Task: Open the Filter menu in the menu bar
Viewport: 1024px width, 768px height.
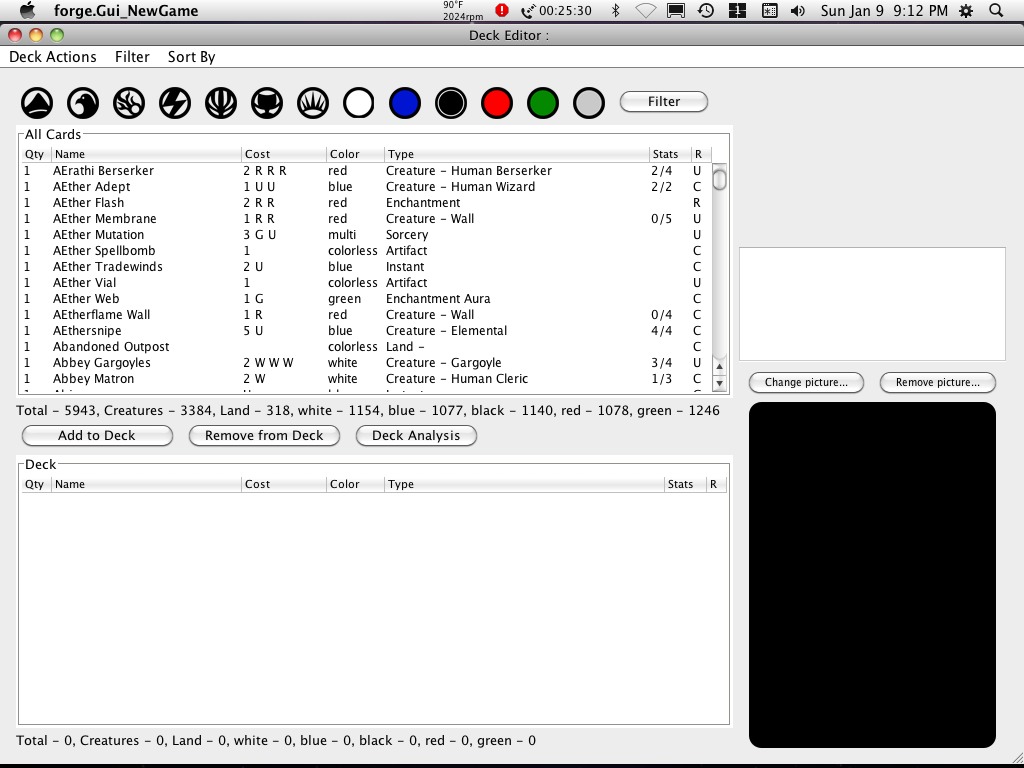Action: tap(132, 57)
